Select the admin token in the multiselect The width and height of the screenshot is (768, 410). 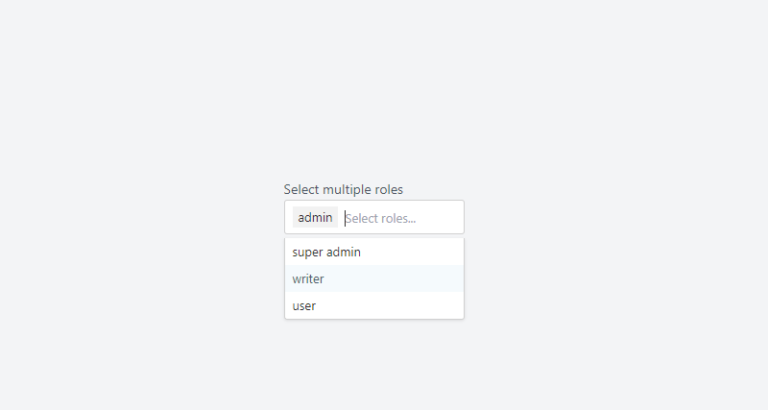315,217
